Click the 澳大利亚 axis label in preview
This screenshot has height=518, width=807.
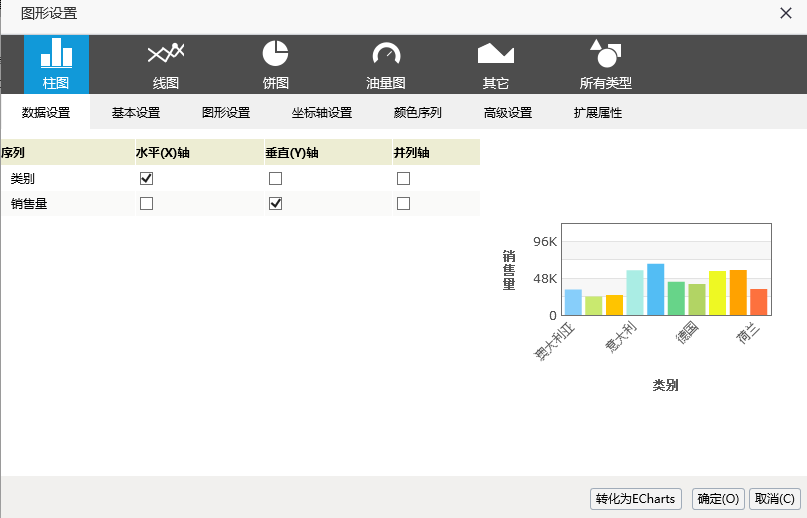[x=554, y=341]
